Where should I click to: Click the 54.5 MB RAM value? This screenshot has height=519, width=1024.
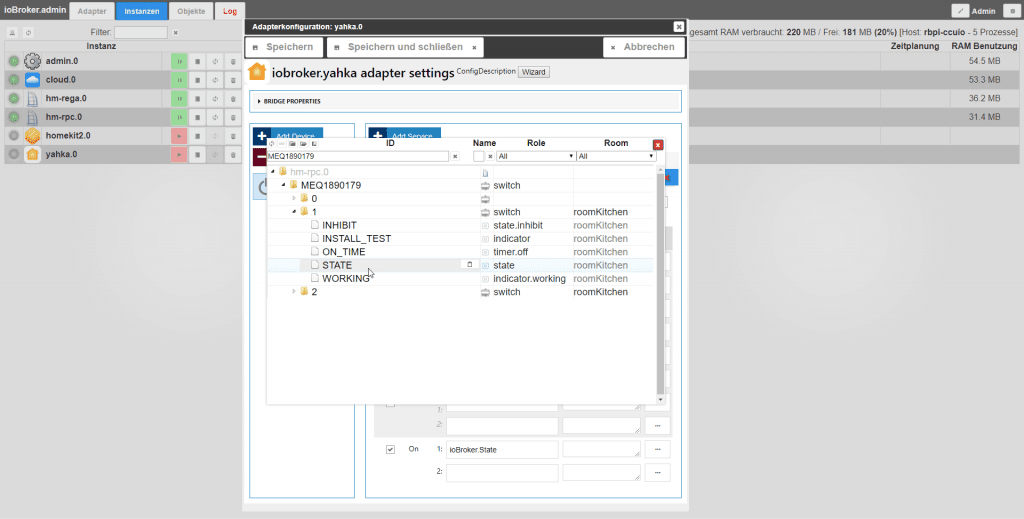tap(985, 61)
